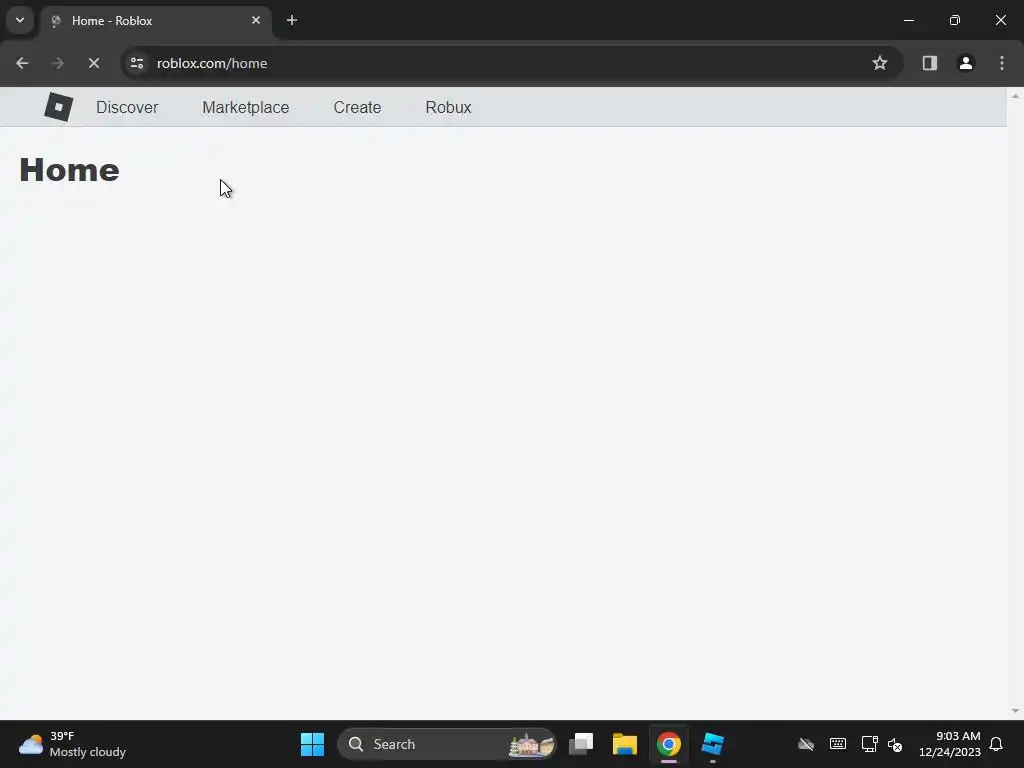Go back to previous page
Image resolution: width=1024 pixels, height=768 pixels.
[x=22, y=63]
